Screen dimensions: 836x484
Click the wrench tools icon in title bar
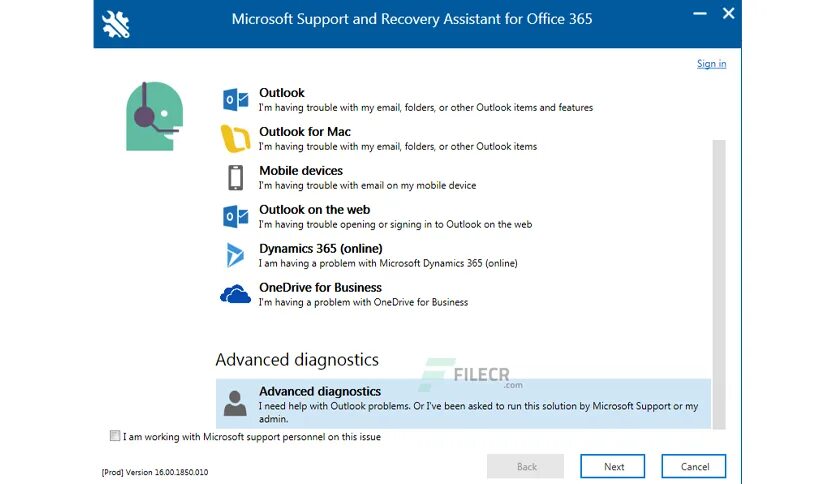pyautogui.click(x=116, y=24)
